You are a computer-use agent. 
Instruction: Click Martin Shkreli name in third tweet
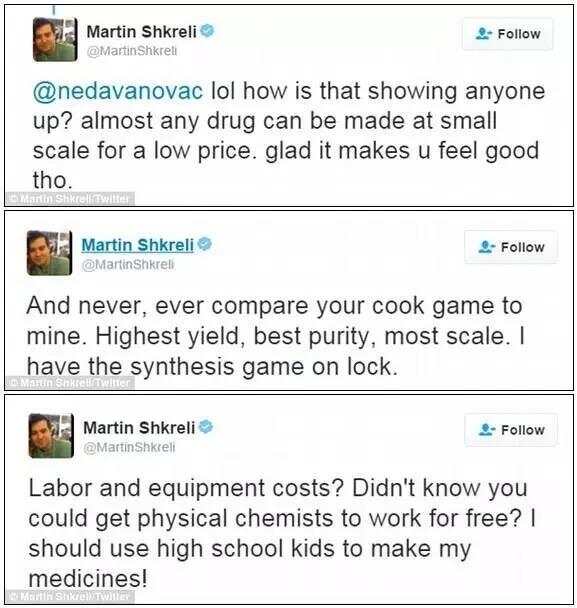[x=139, y=428]
